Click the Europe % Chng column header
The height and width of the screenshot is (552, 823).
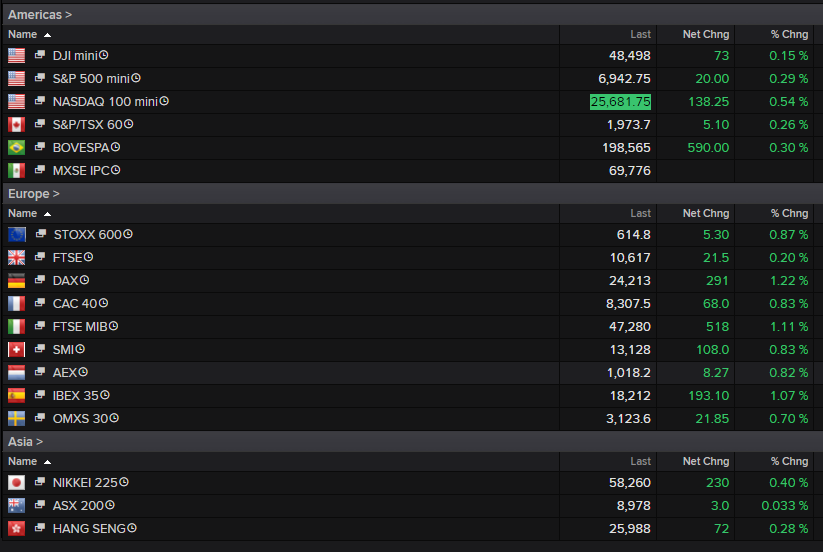pos(789,214)
